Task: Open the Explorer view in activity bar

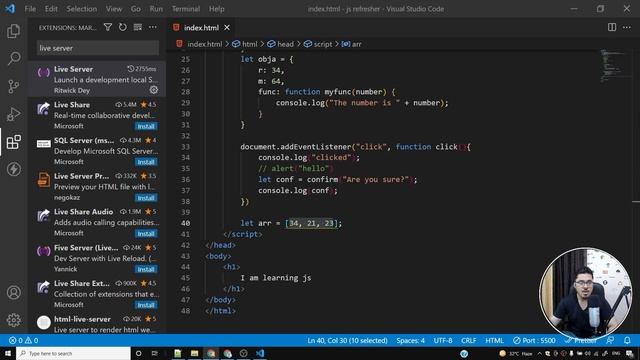Action: click(13, 31)
